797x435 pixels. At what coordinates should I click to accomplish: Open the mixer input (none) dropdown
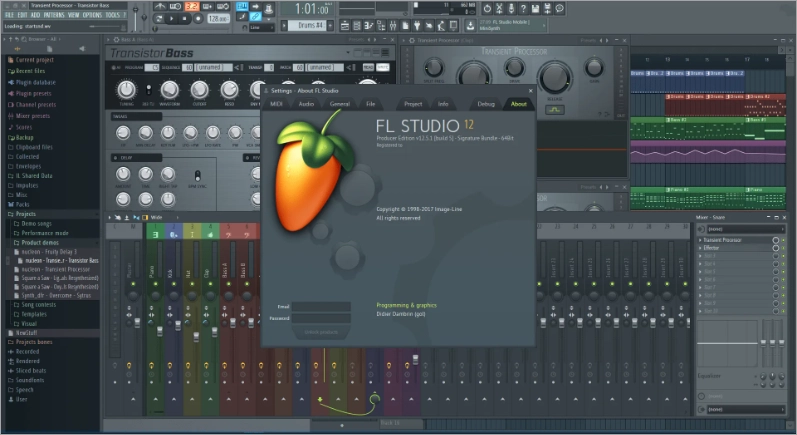tap(746, 229)
